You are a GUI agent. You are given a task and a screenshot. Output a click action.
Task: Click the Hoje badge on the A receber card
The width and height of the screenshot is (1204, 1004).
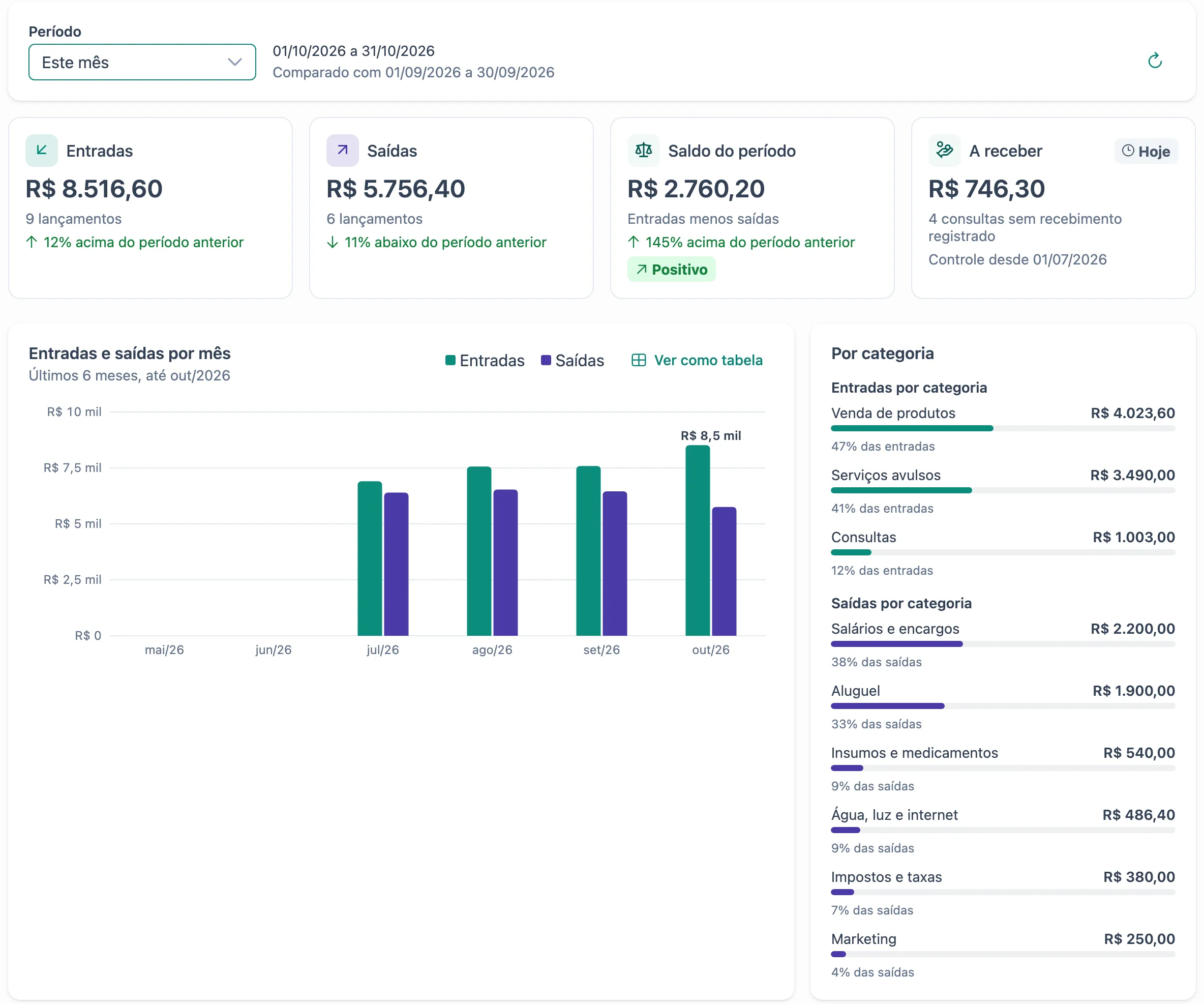click(x=1146, y=151)
